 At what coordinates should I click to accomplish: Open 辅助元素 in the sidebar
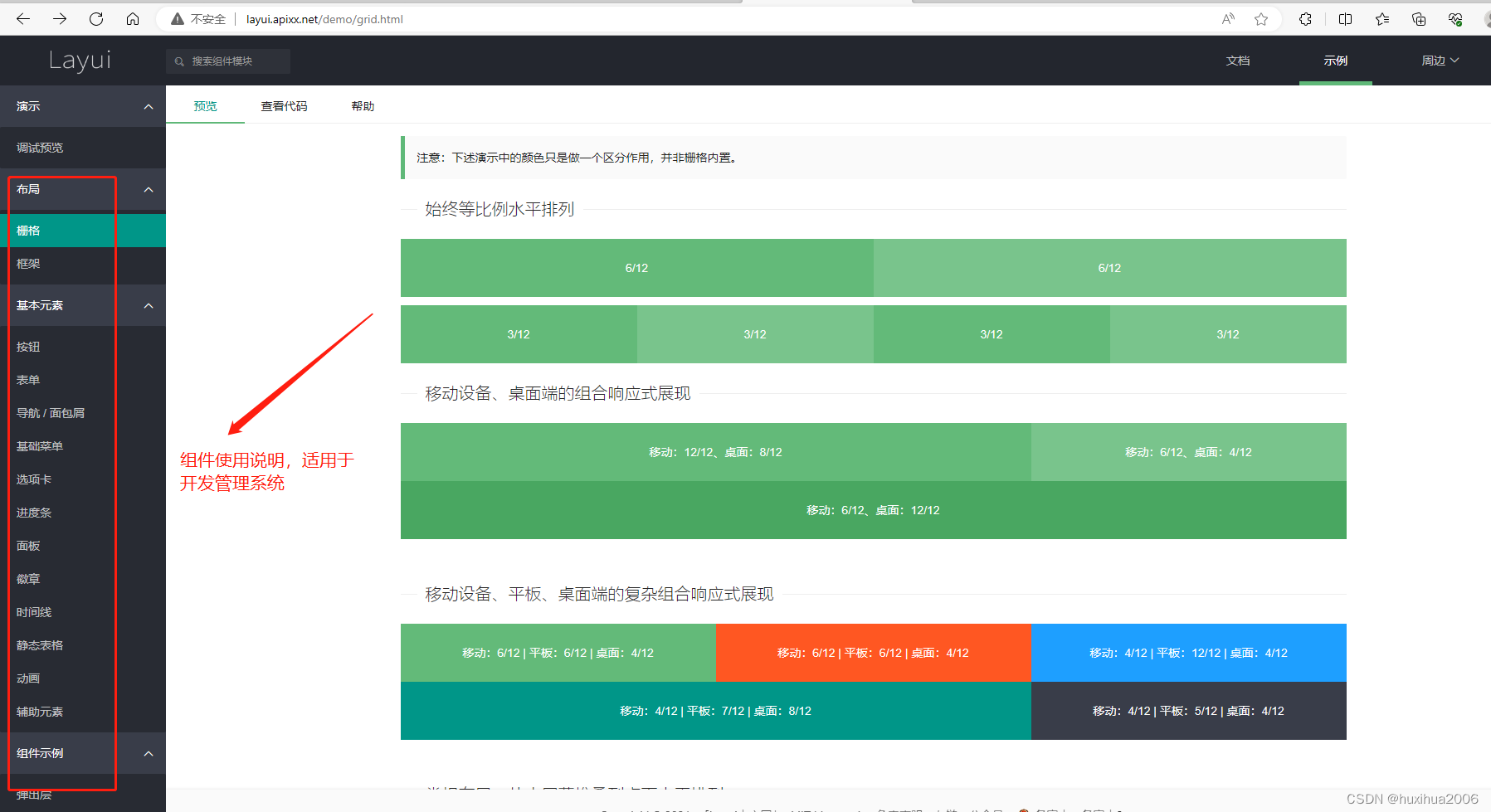click(x=83, y=712)
